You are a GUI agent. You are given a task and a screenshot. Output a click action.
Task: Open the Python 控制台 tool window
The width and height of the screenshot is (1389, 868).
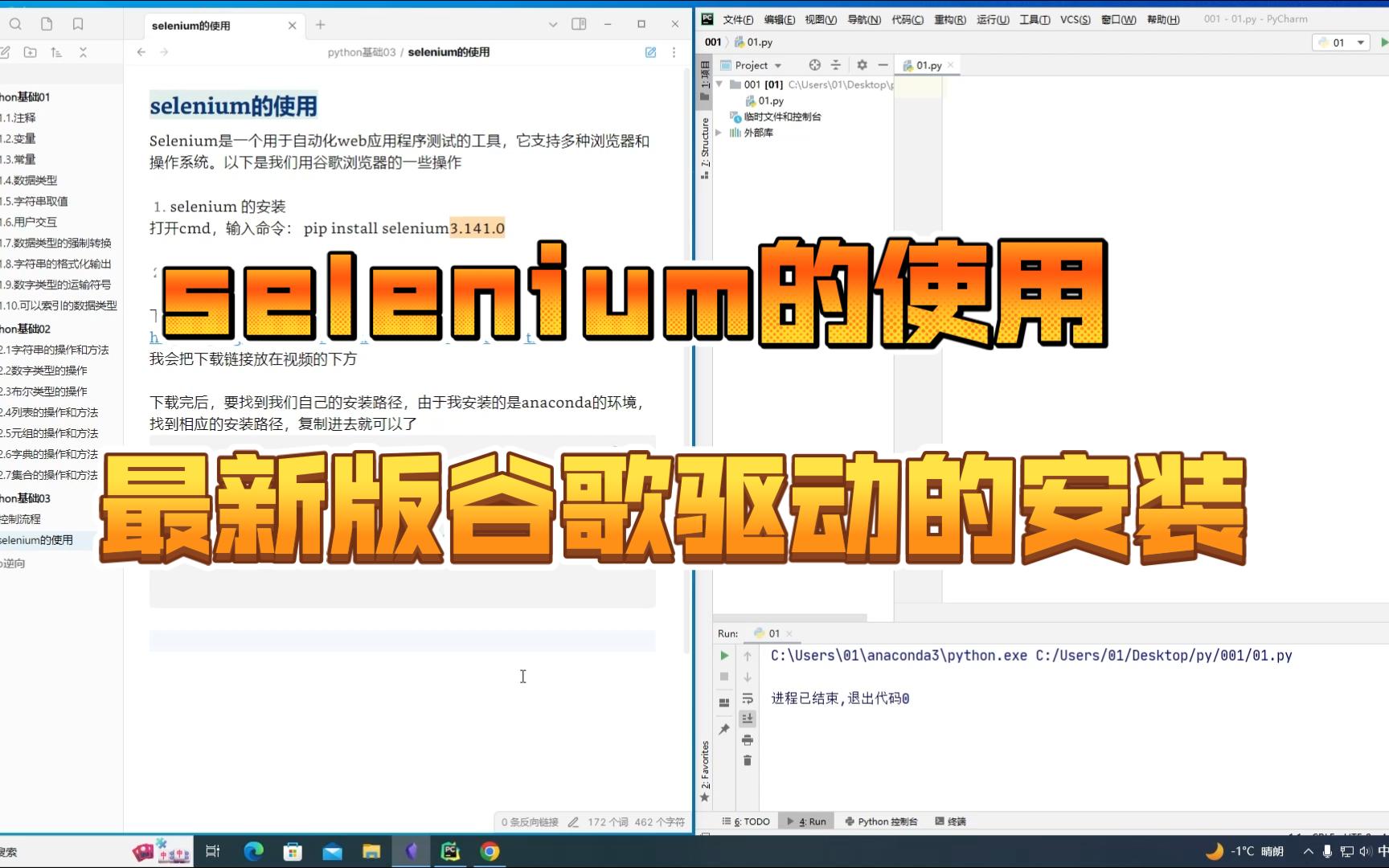coord(881,821)
